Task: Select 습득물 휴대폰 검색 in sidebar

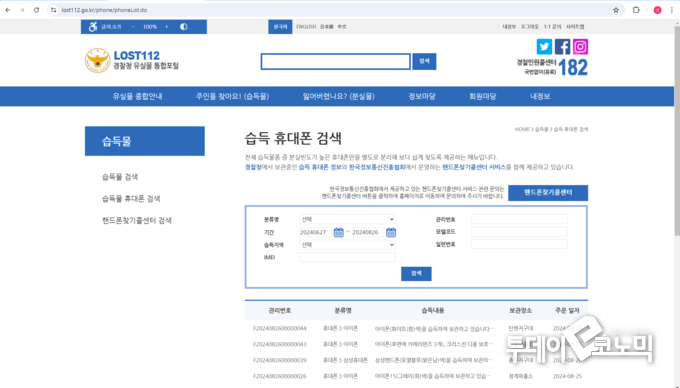Action: coord(131,199)
